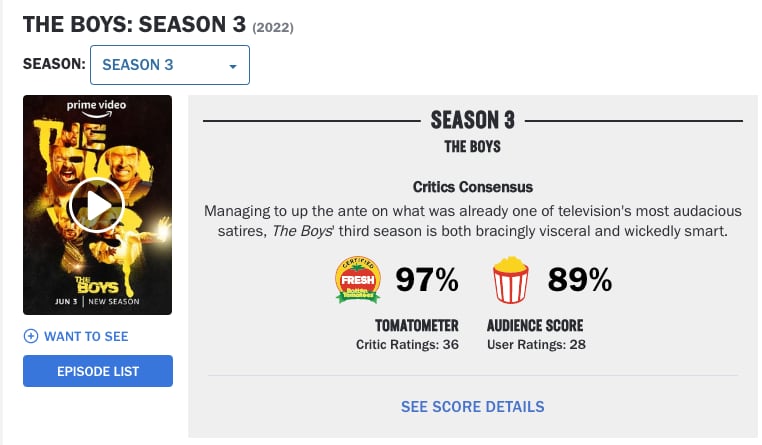Open See Score Details
The width and height of the screenshot is (762, 445).
[x=472, y=406]
